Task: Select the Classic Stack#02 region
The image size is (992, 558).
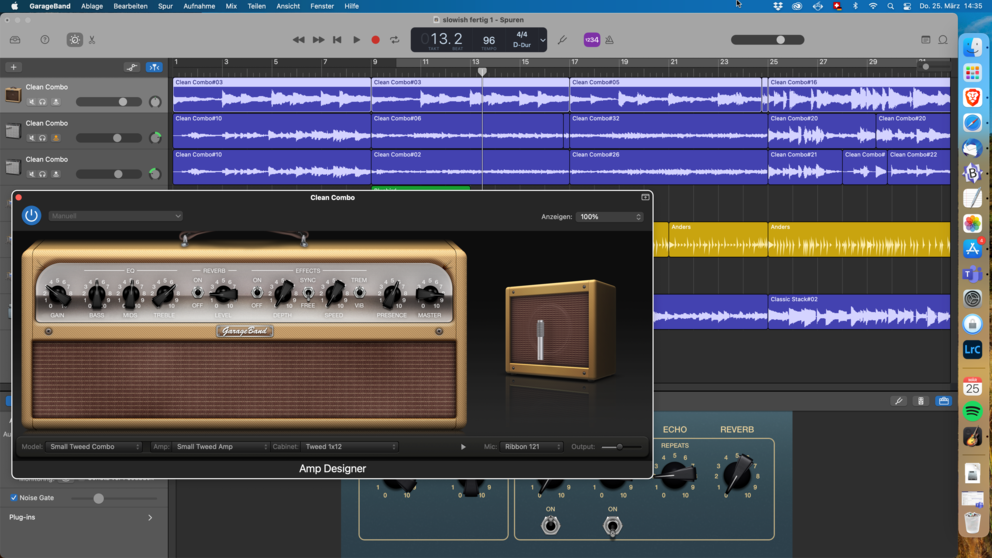Action: coord(859,312)
